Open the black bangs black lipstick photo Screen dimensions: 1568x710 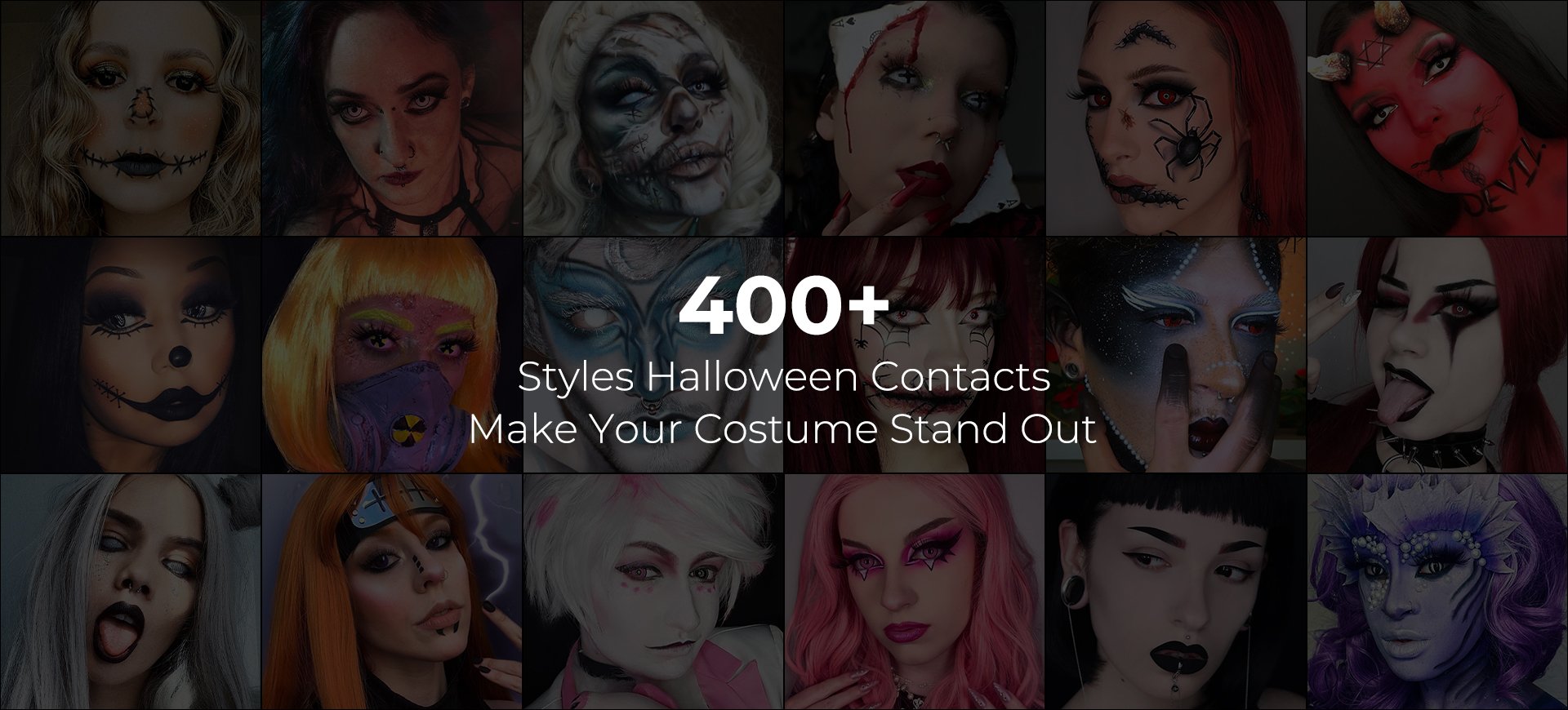(x=1176, y=592)
